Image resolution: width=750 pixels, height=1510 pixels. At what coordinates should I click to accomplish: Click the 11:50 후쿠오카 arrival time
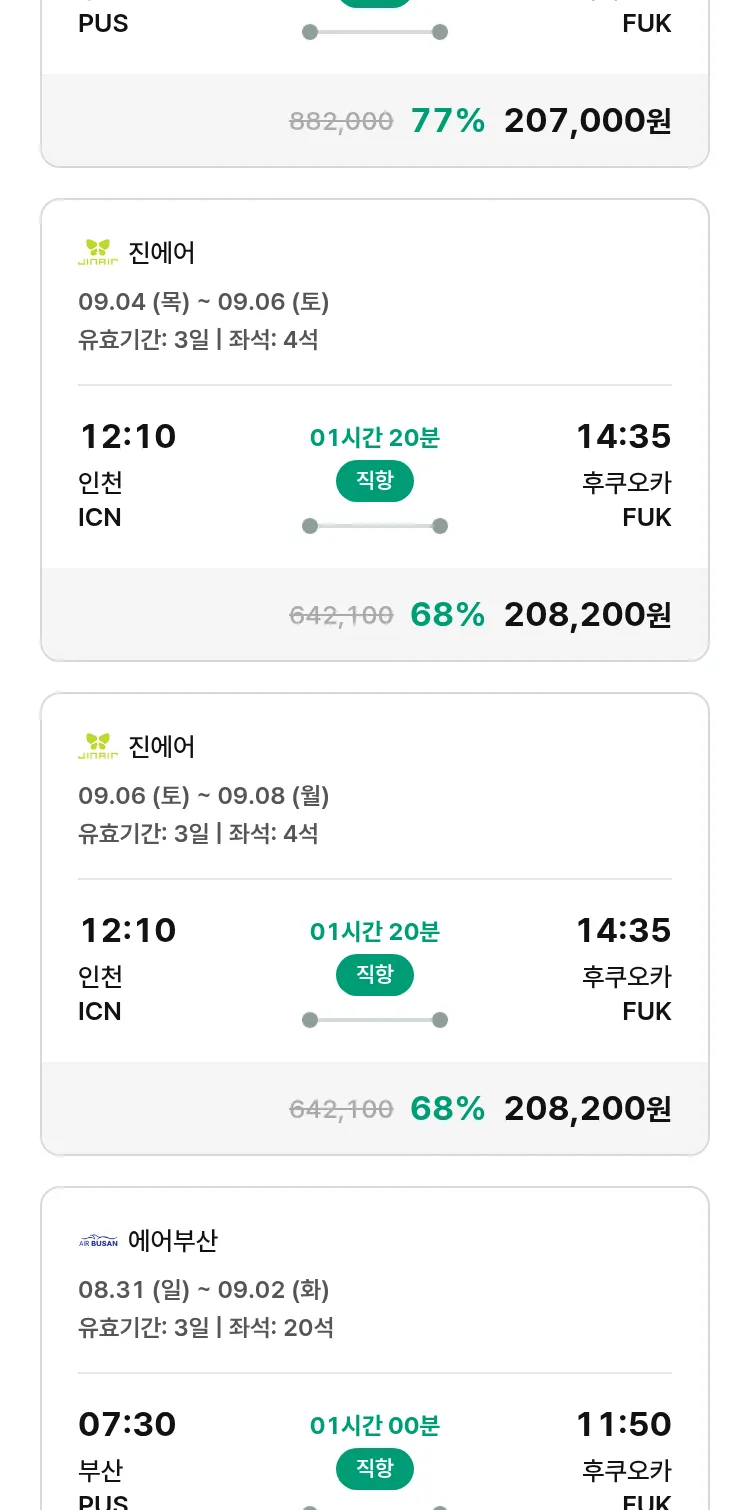point(623,1424)
